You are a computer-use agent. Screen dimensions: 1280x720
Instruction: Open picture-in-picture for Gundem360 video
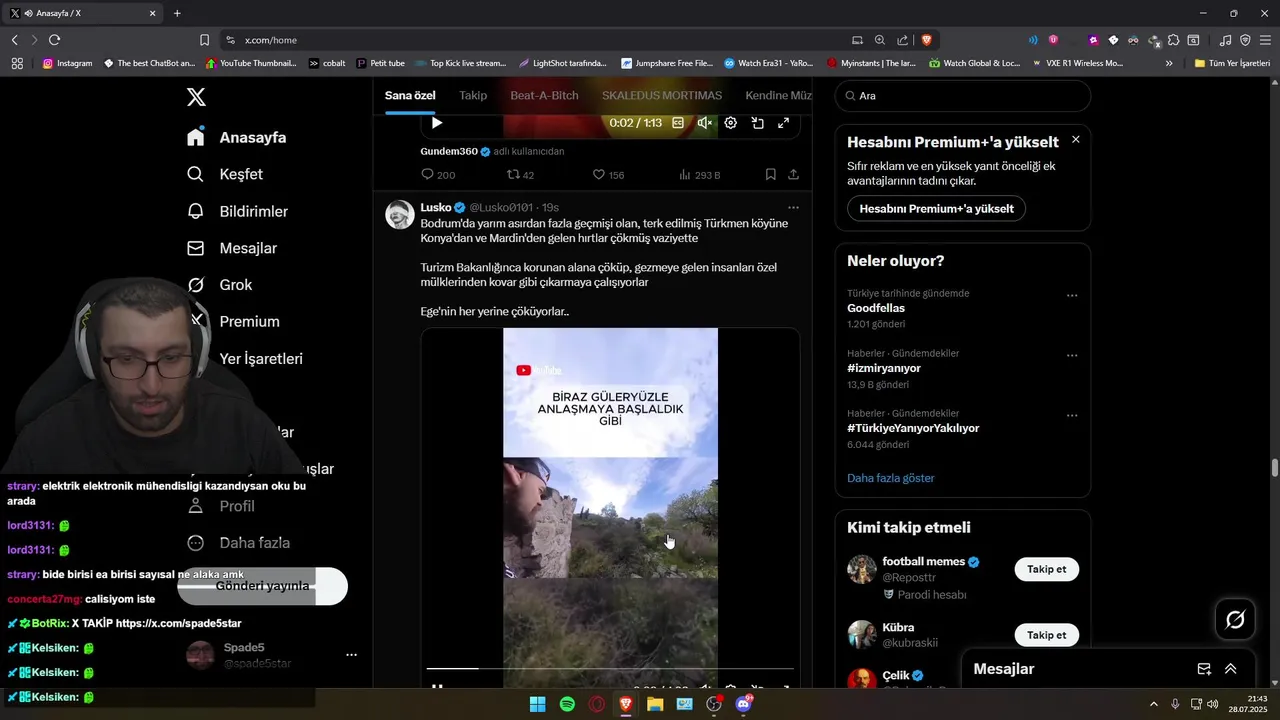point(758,123)
